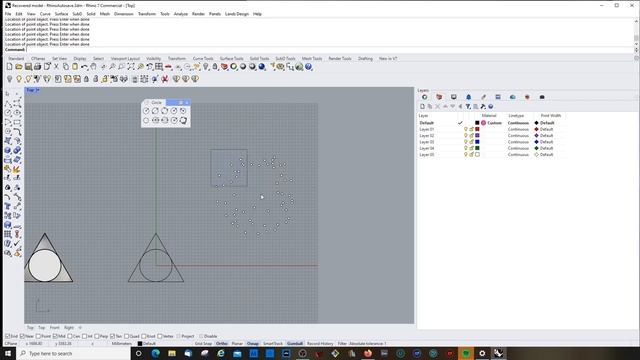Toggle the Gumball status button
The width and height of the screenshot is (640, 360).
(x=295, y=344)
